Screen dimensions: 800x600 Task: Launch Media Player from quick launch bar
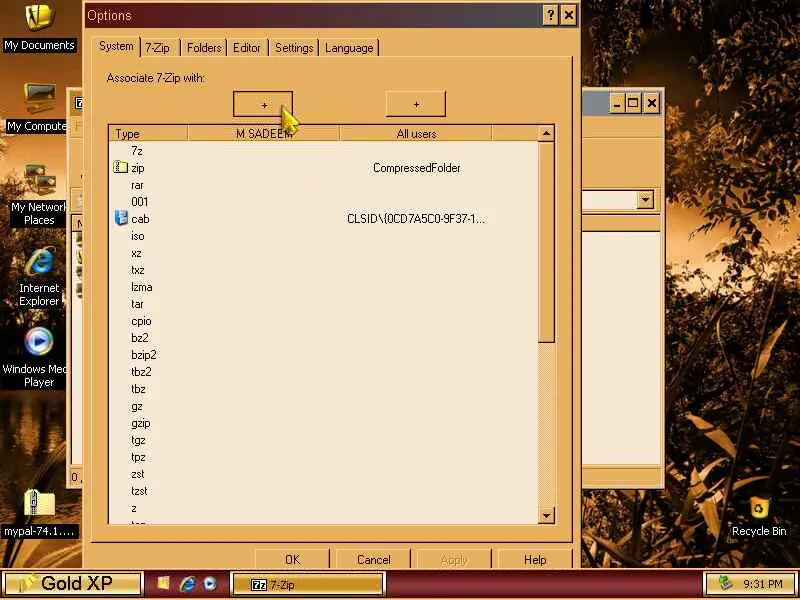pyautogui.click(x=210, y=584)
